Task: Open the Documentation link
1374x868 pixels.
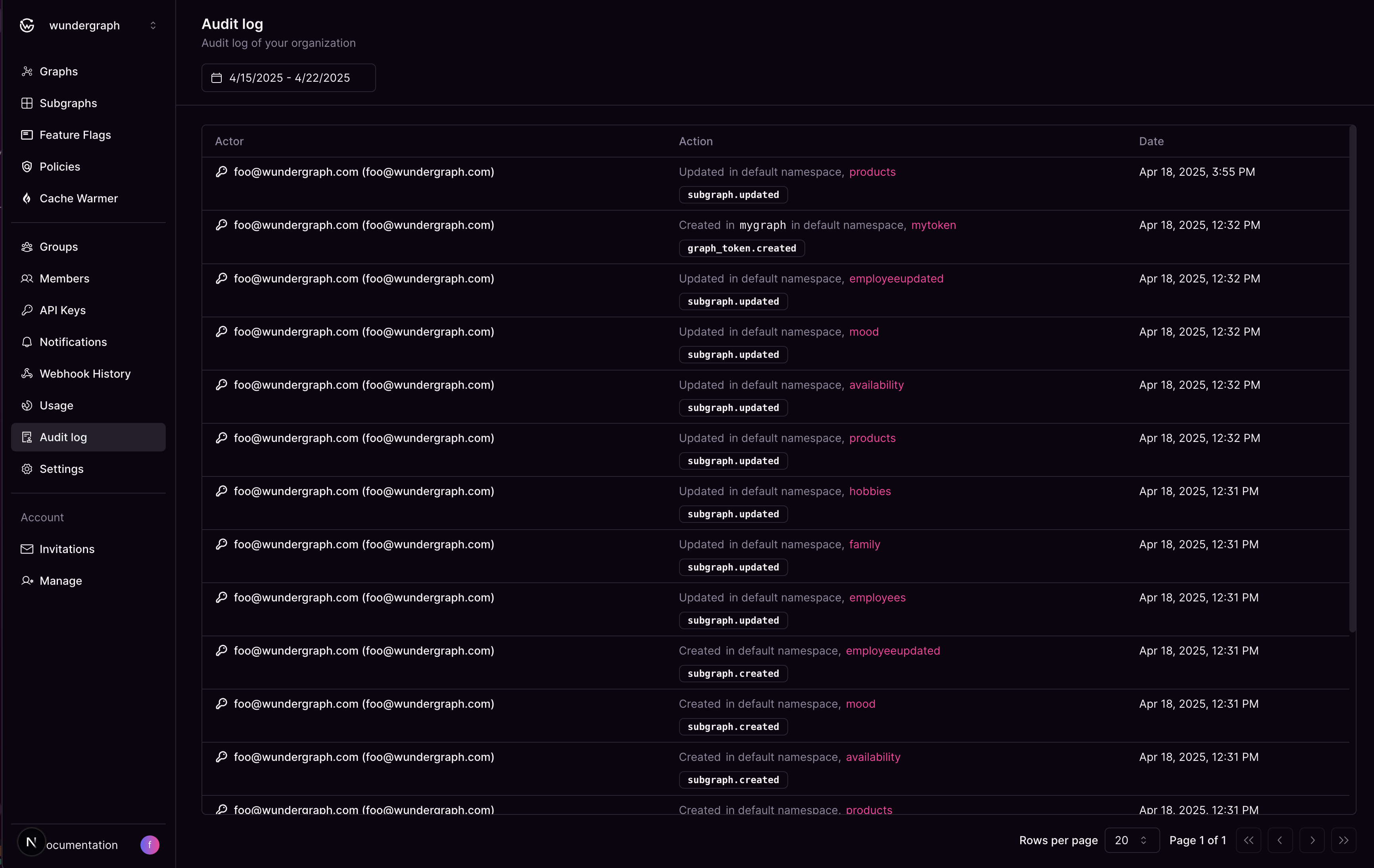Action: [82, 845]
